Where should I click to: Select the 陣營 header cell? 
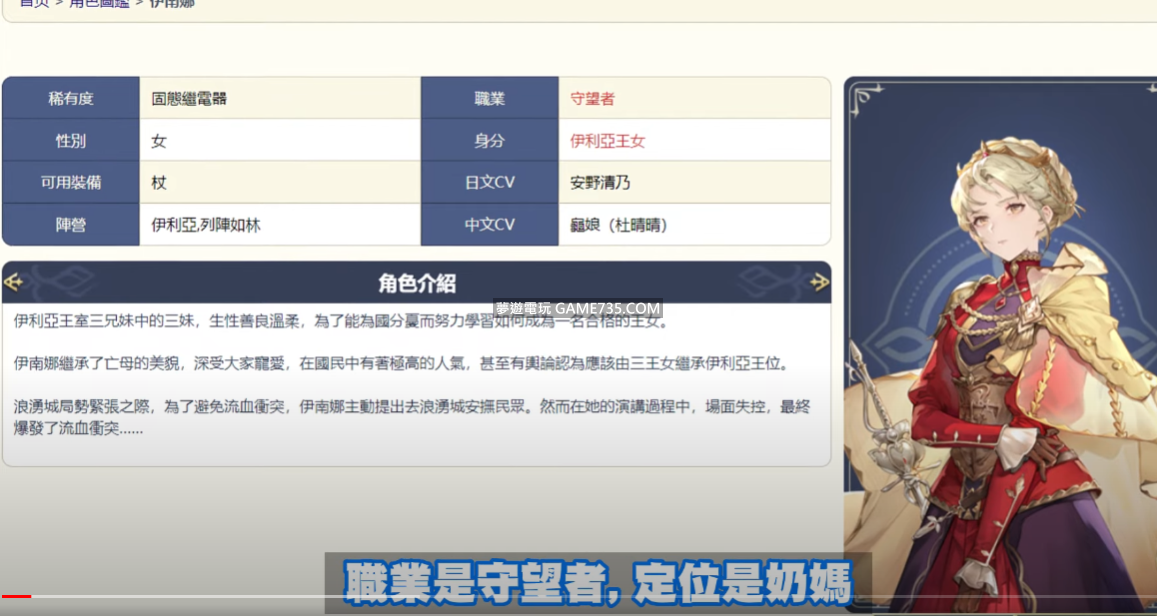click(71, 224)
